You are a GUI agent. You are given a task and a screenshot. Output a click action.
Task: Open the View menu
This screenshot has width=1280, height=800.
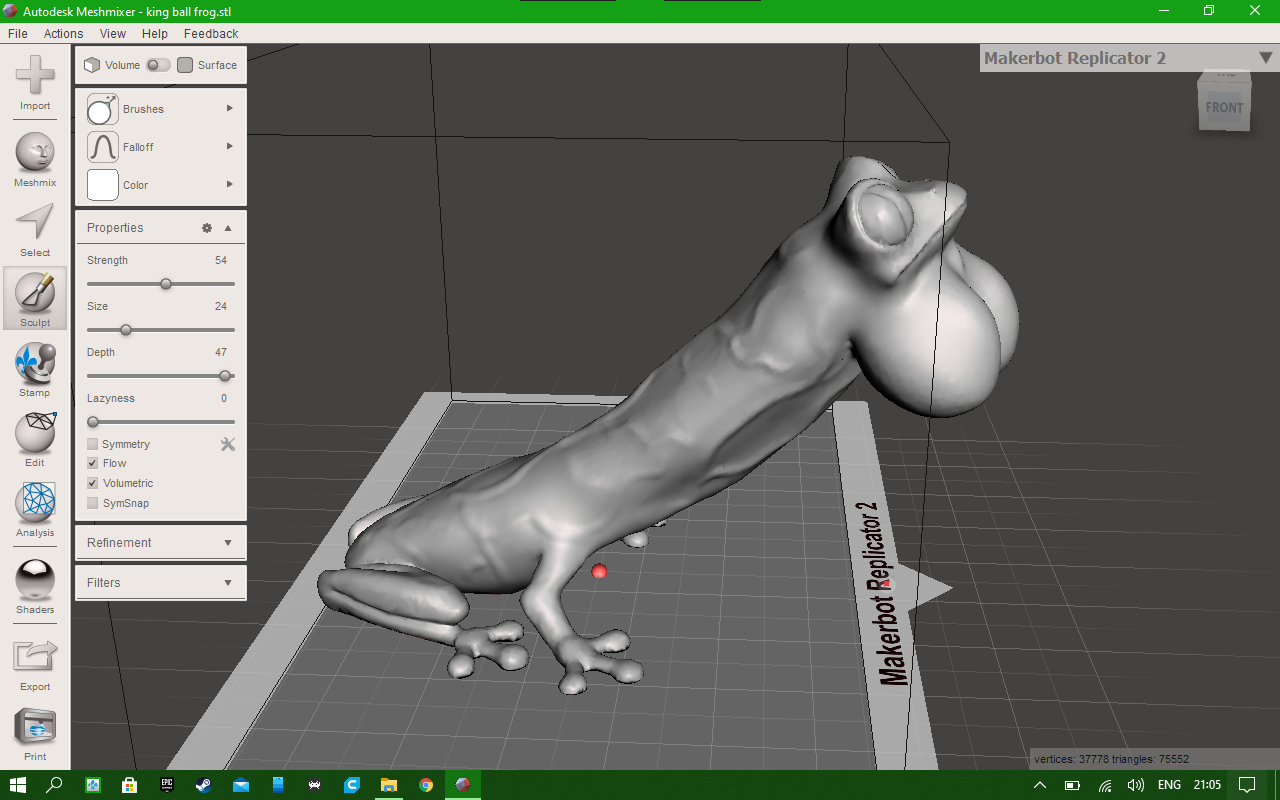(x=113, y=33)
